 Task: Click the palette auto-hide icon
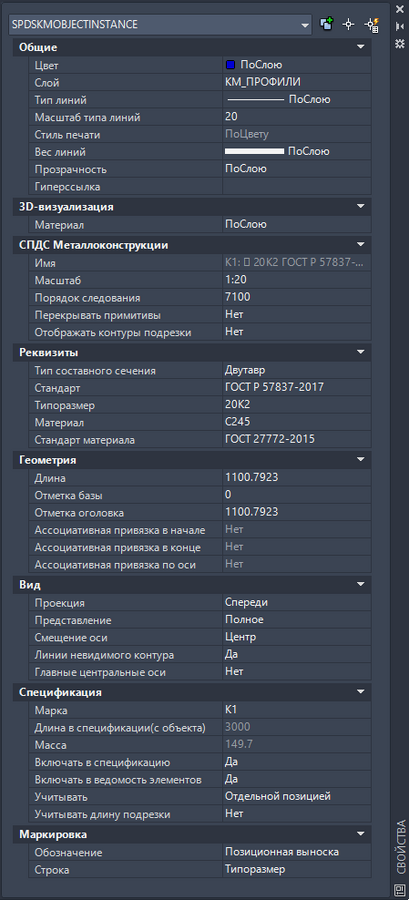point(400,26)
